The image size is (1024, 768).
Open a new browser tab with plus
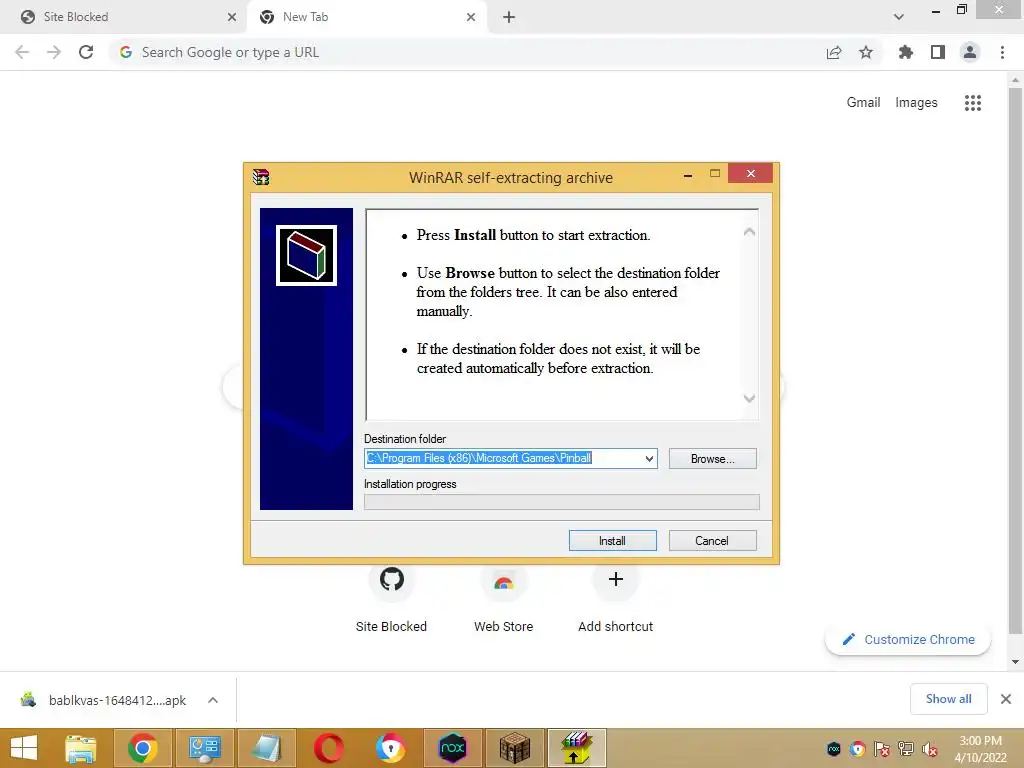click(x=509, y=17)
